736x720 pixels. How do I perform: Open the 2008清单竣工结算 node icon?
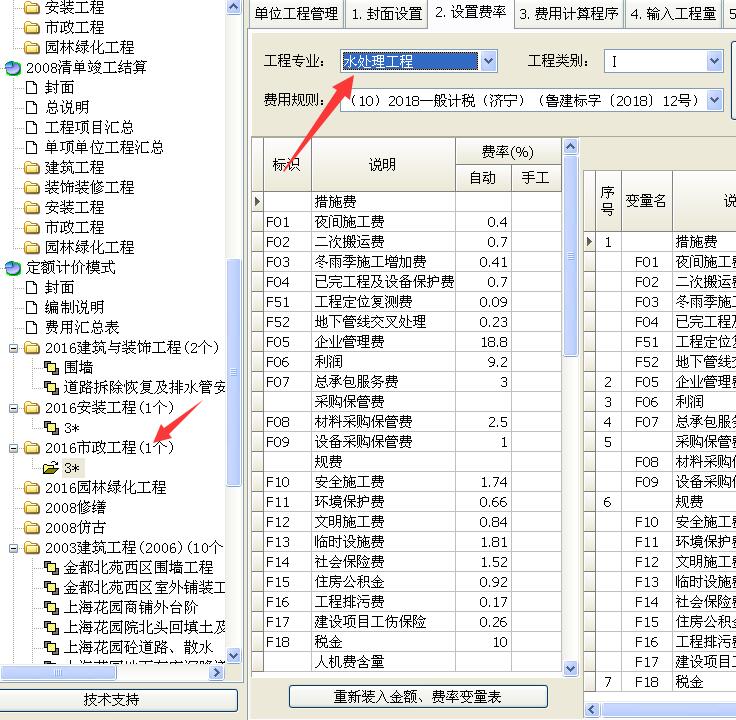coord(13,68)
